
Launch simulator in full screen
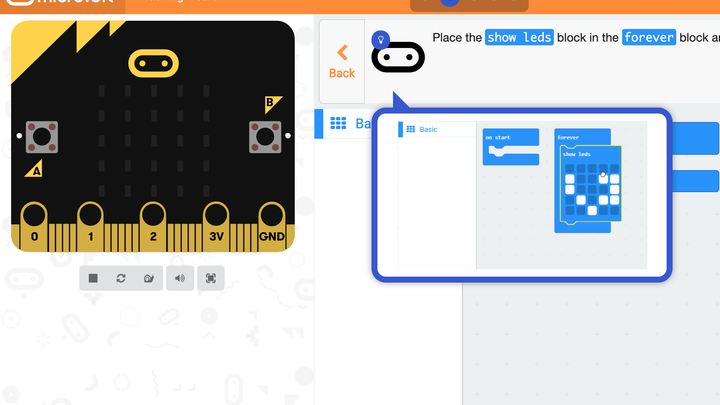[211, 278]
